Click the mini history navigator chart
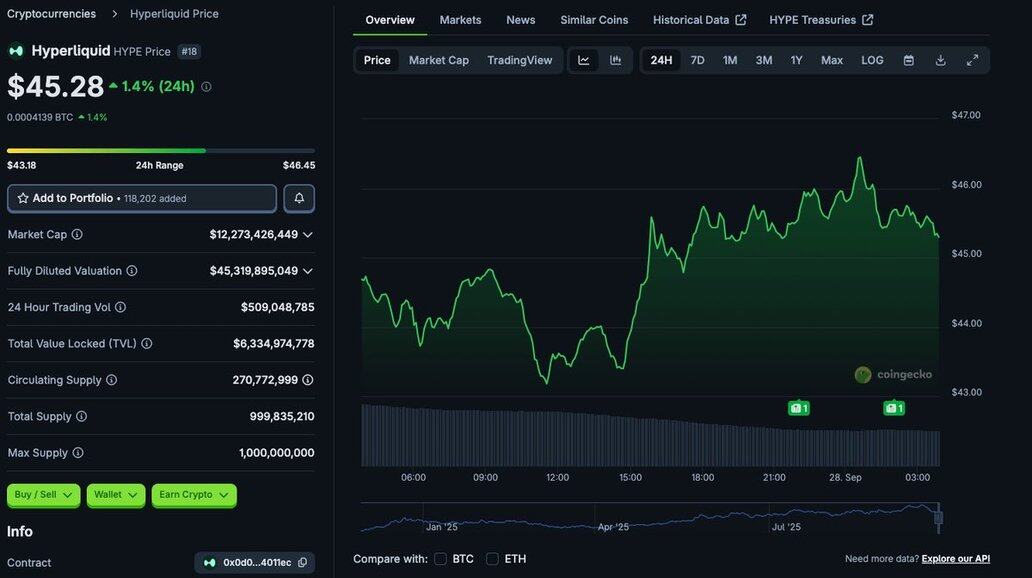 pos(650,518)
